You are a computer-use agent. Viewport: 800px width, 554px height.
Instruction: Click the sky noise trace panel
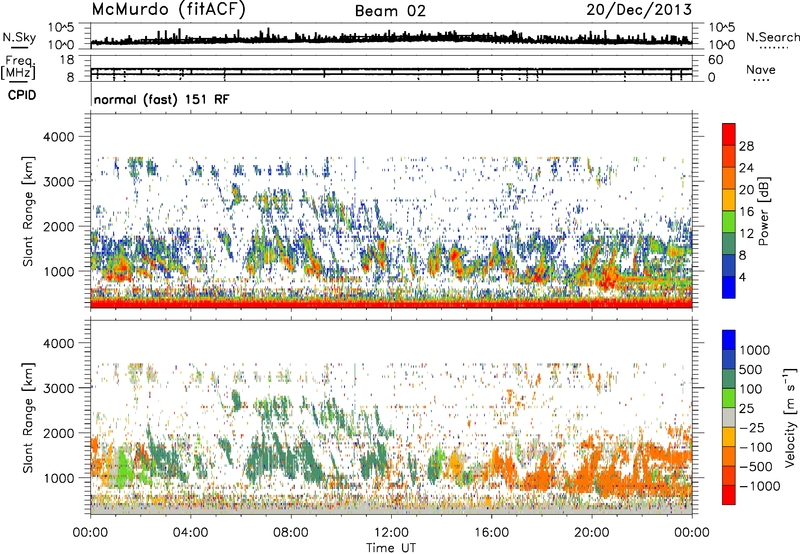391,36
